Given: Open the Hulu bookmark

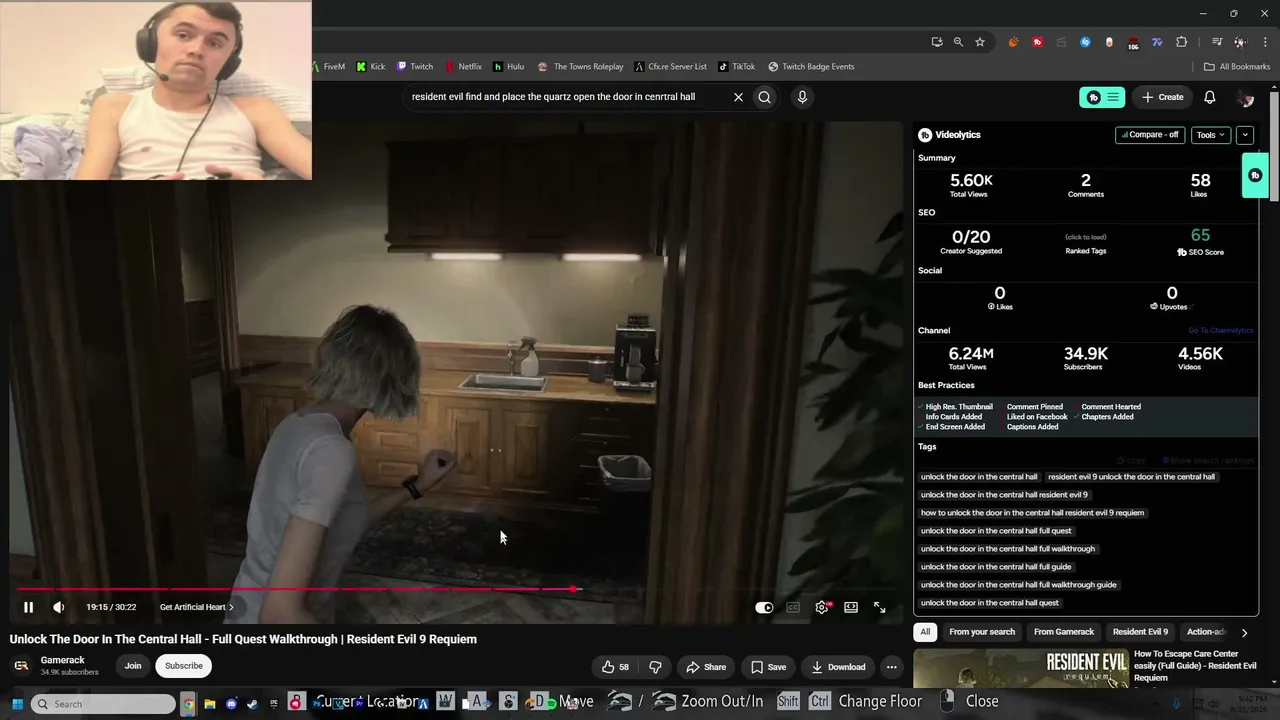Looking at the screenshot, I should point(509,67).
